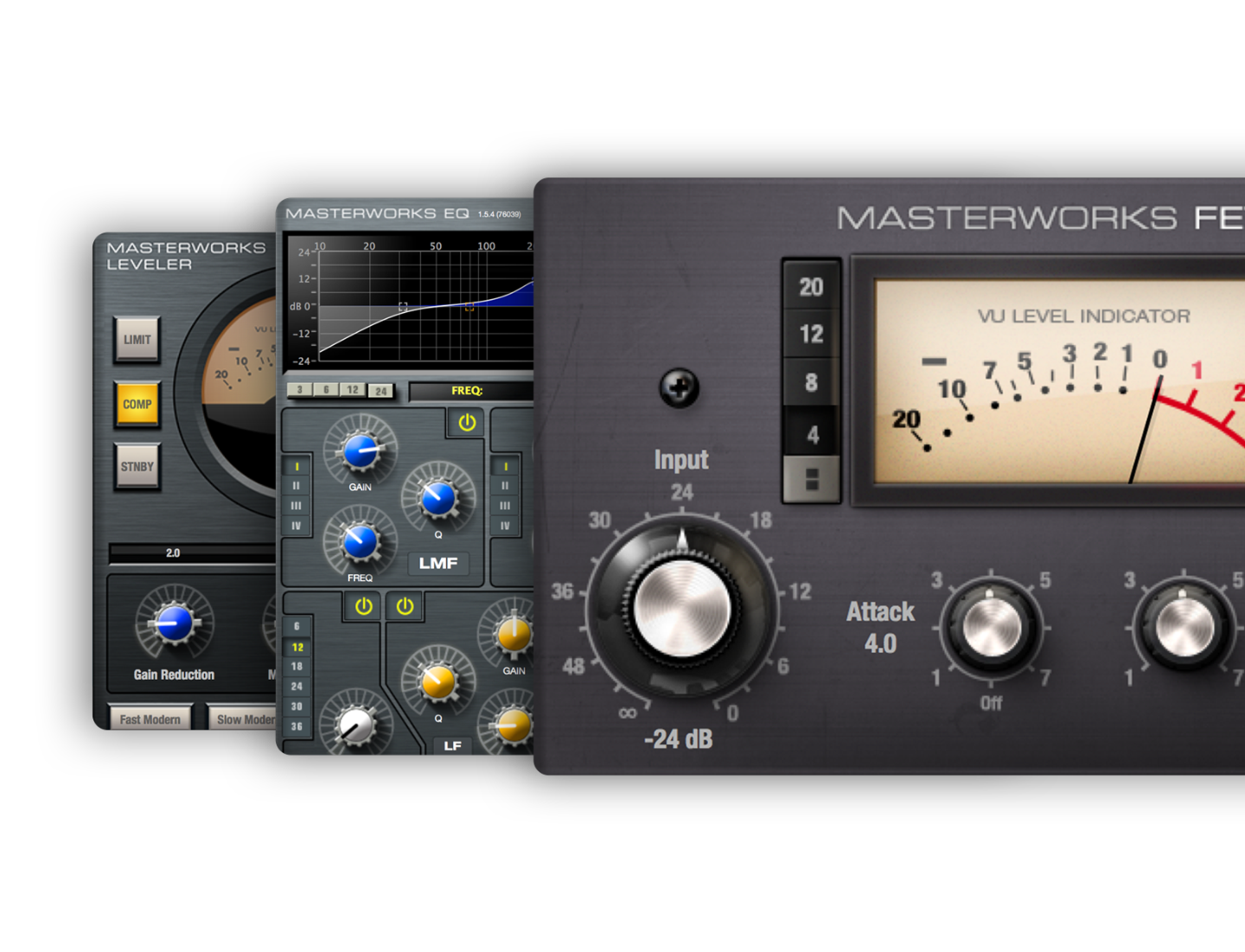Click the LMF band blue Freq knob

pos(360,542)
